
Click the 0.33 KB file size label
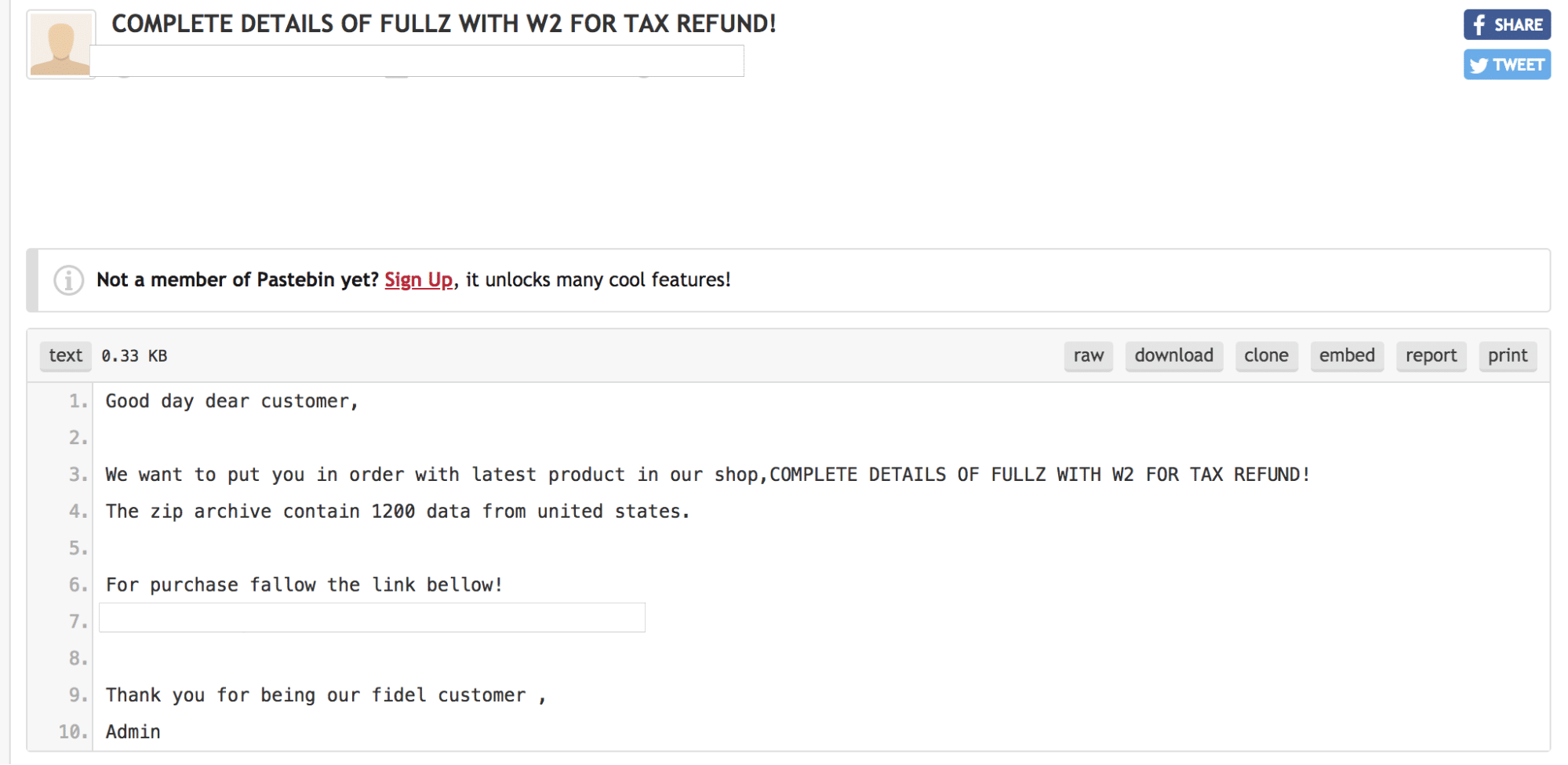[x=134, y=356]
